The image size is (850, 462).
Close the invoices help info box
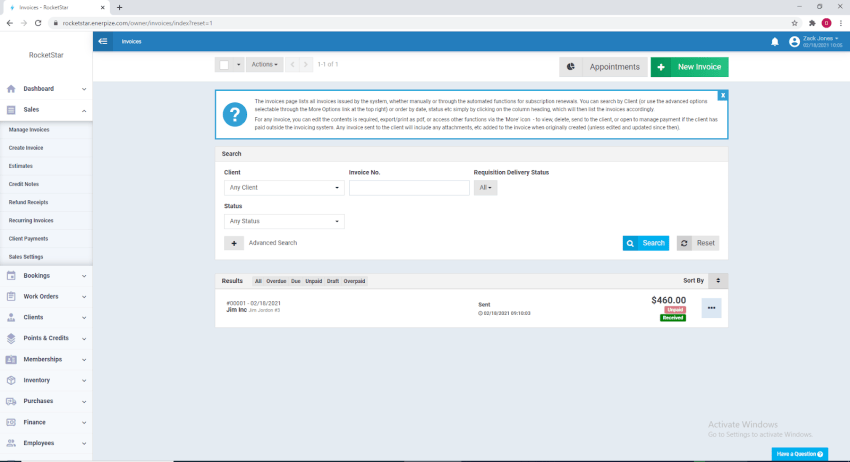(x=722, y=95)
